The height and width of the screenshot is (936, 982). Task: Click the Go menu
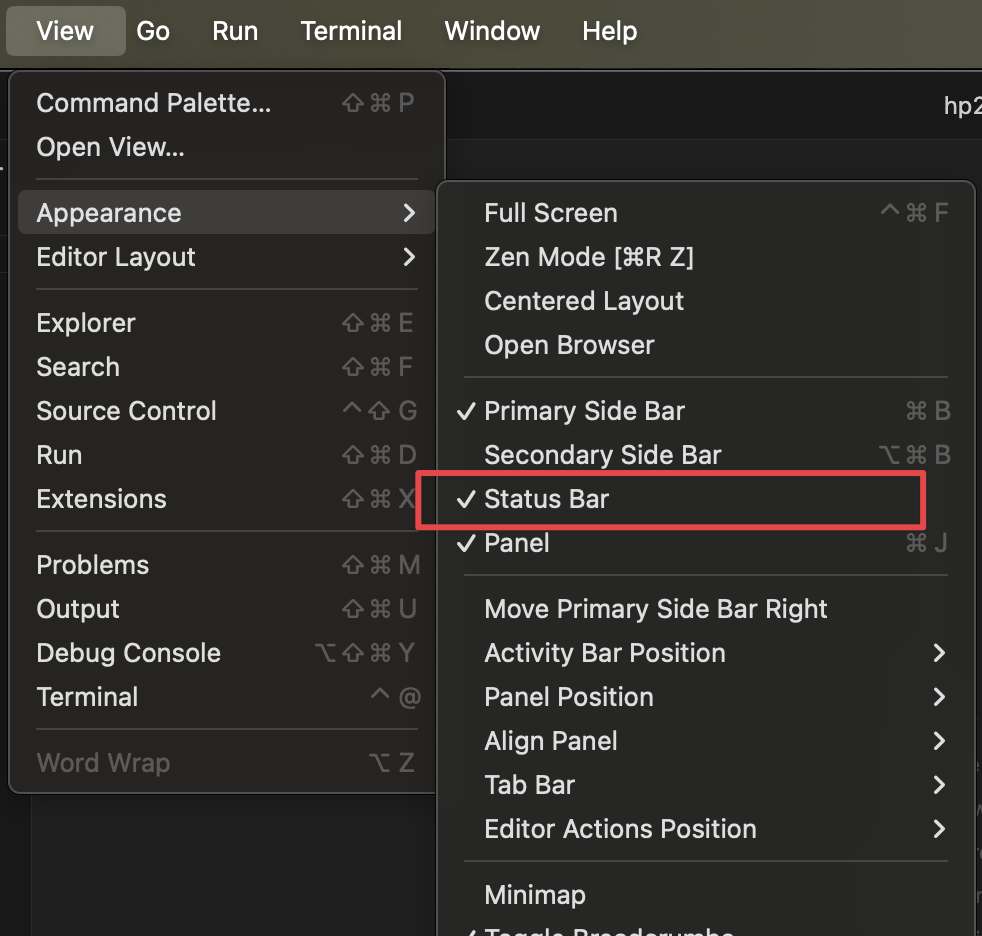153,31
